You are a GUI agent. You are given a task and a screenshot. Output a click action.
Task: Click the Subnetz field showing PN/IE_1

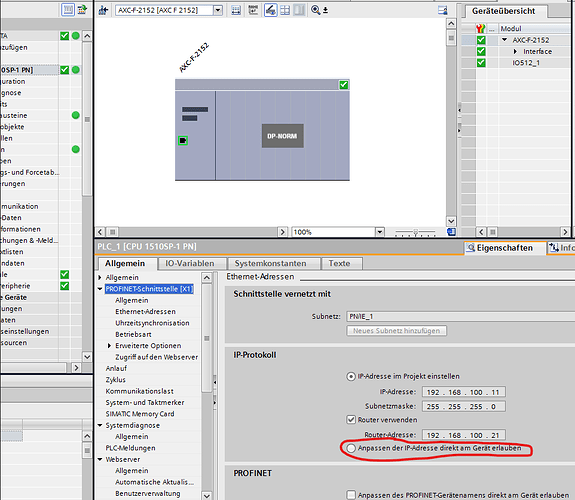[461, 316]
